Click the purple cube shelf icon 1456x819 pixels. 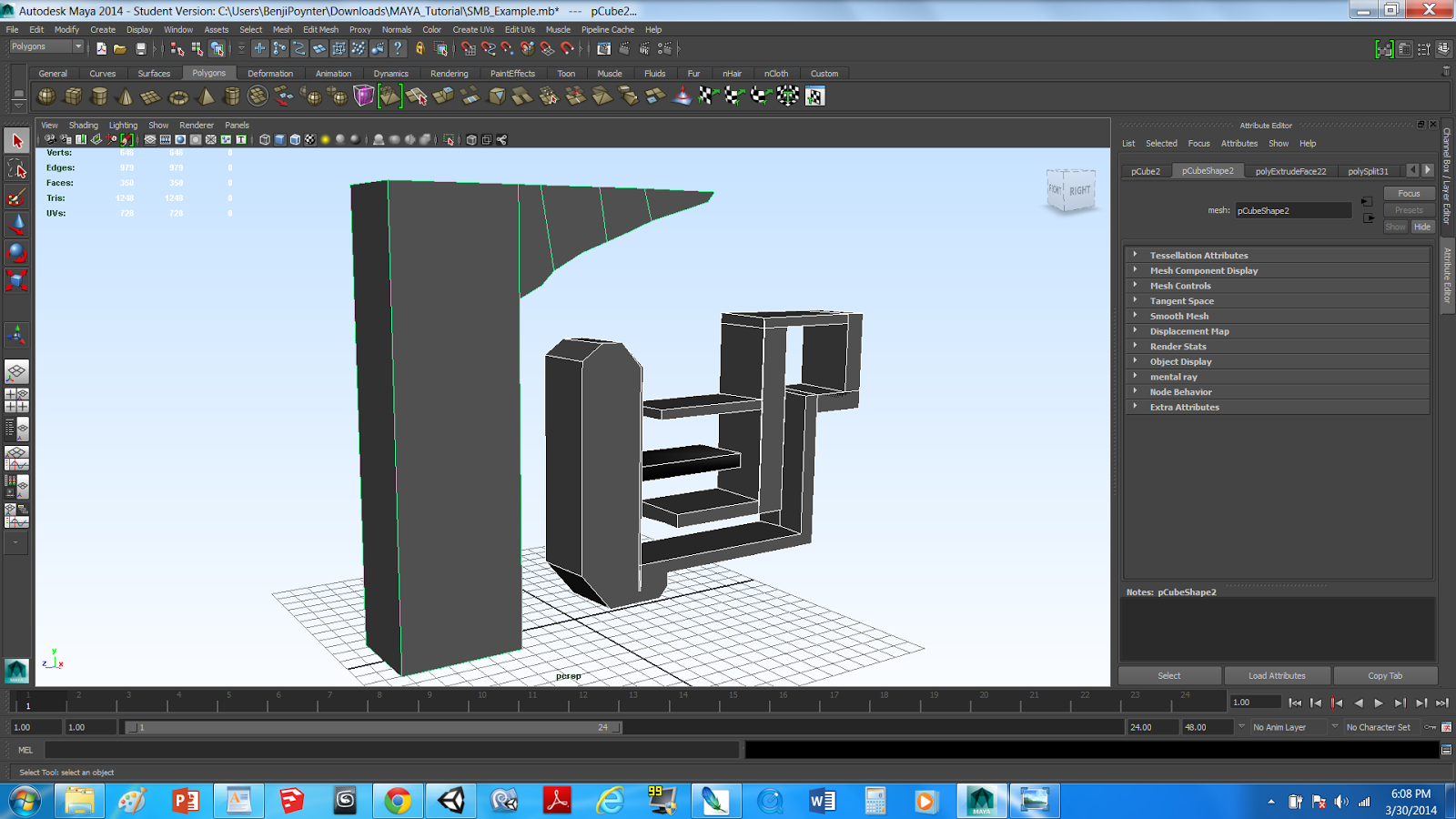coord(364,96)
